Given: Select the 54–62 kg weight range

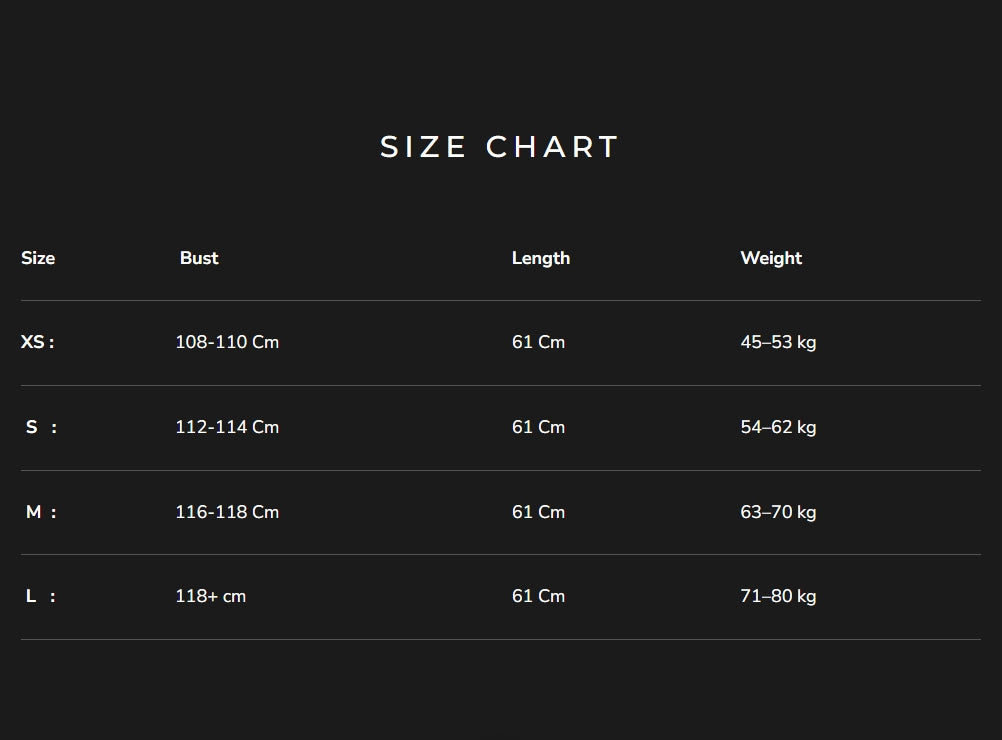Looking at the screenshot, I should [778, 427].
